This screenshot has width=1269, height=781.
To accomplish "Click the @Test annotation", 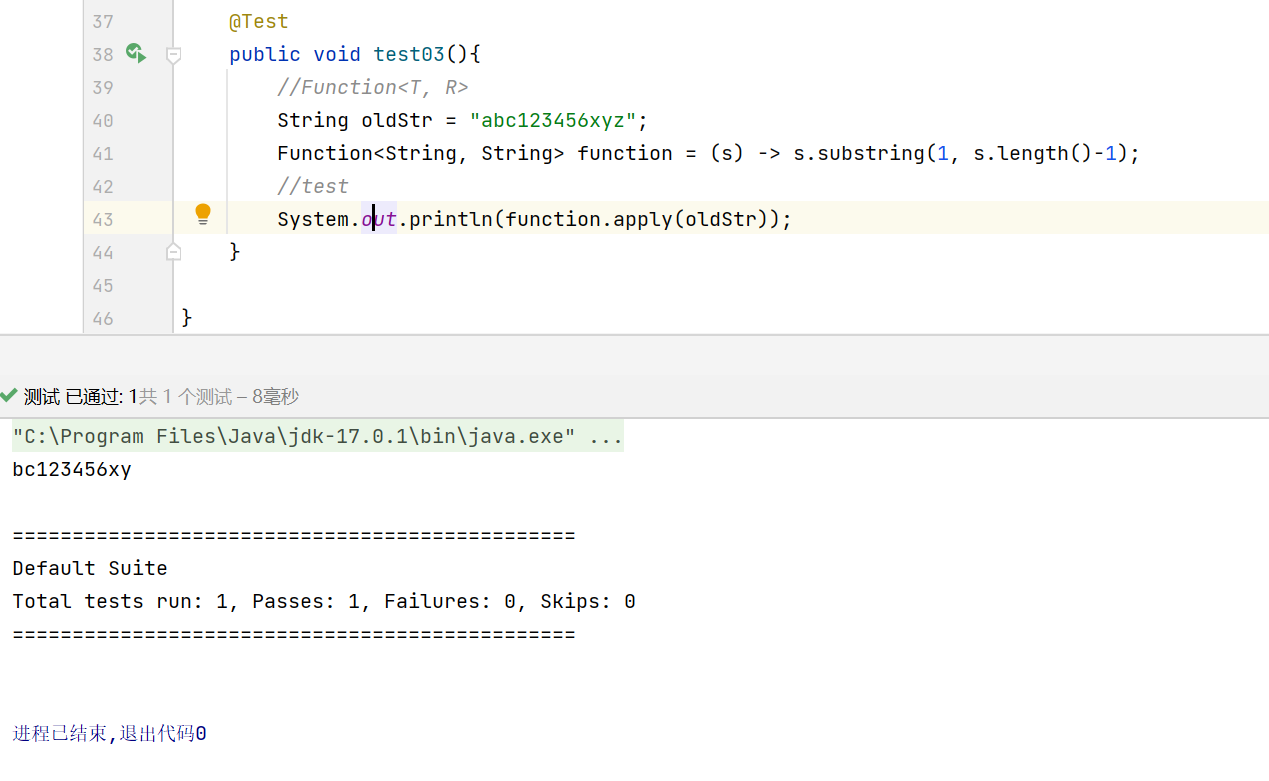I will pyautogui.click(x=259, y=21).
